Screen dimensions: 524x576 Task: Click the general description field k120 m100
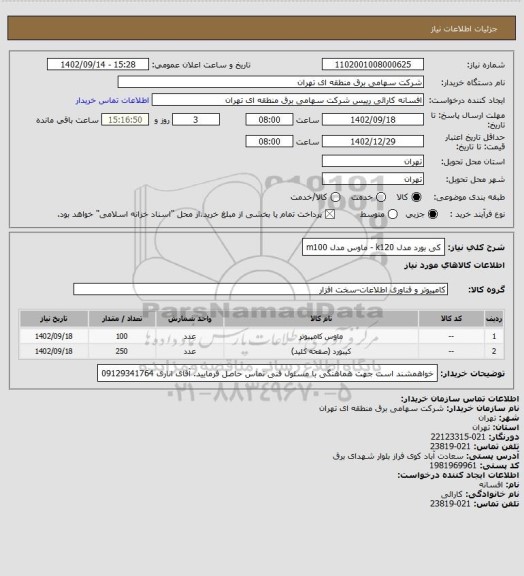coord(373,247)
